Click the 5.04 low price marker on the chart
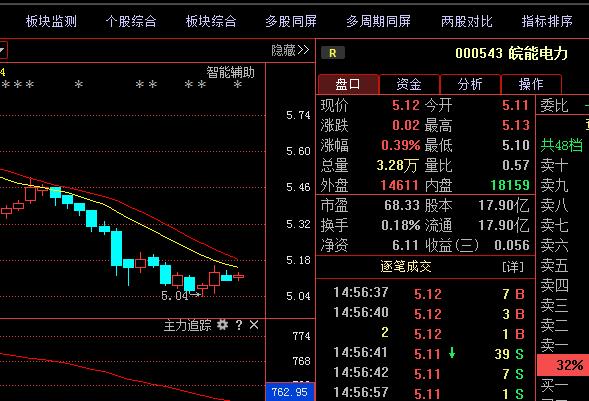The width and height of the screenshot is (589, 401). tap(181, 296)
